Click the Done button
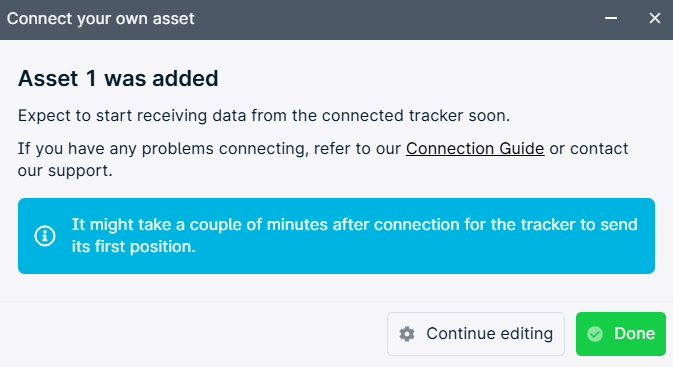Viewport: 673px width, 367px height. click(x=621, y=334)
